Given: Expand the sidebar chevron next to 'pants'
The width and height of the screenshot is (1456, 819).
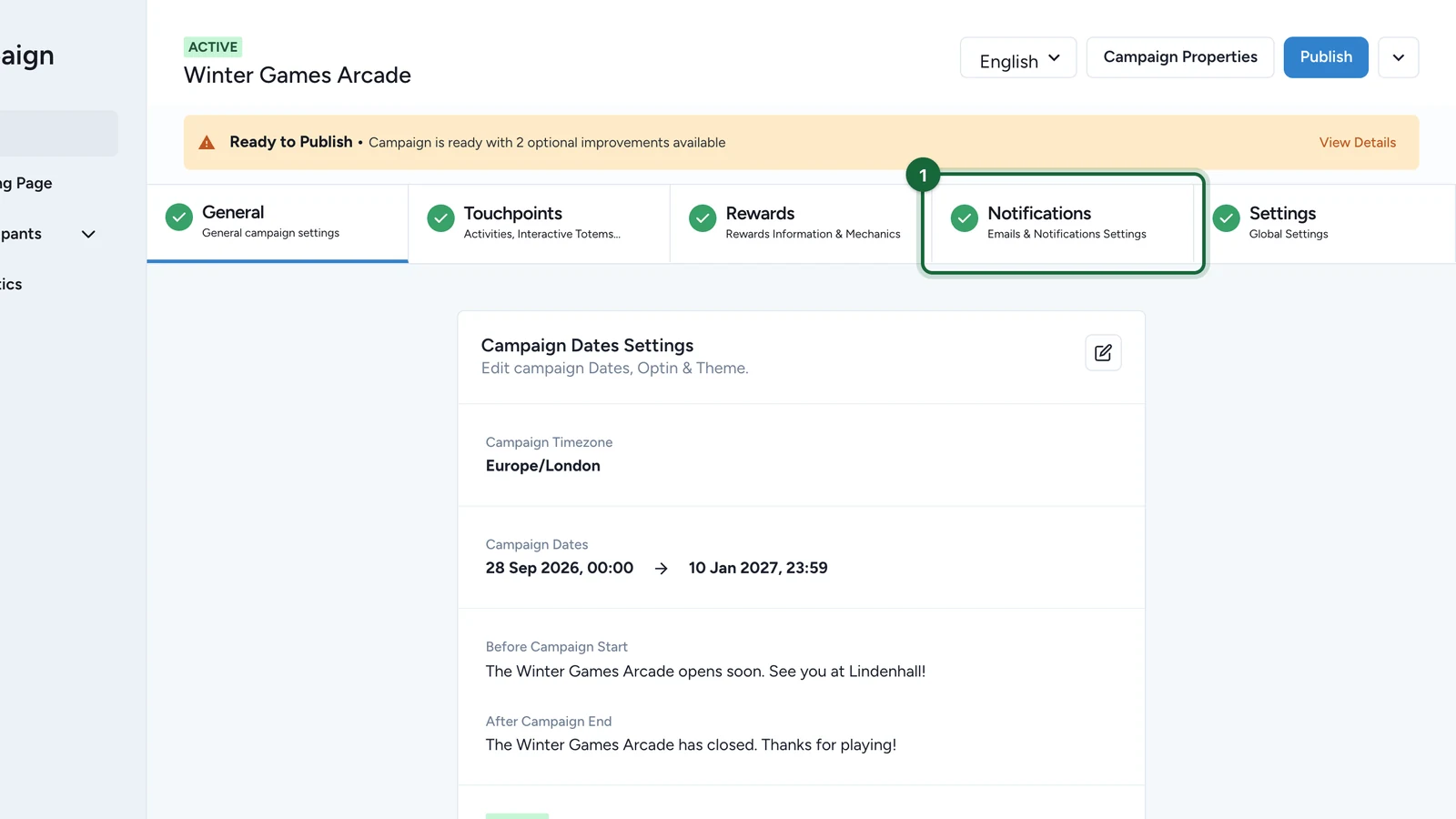Looking at the screenshot, I should (x=88, y=234).
